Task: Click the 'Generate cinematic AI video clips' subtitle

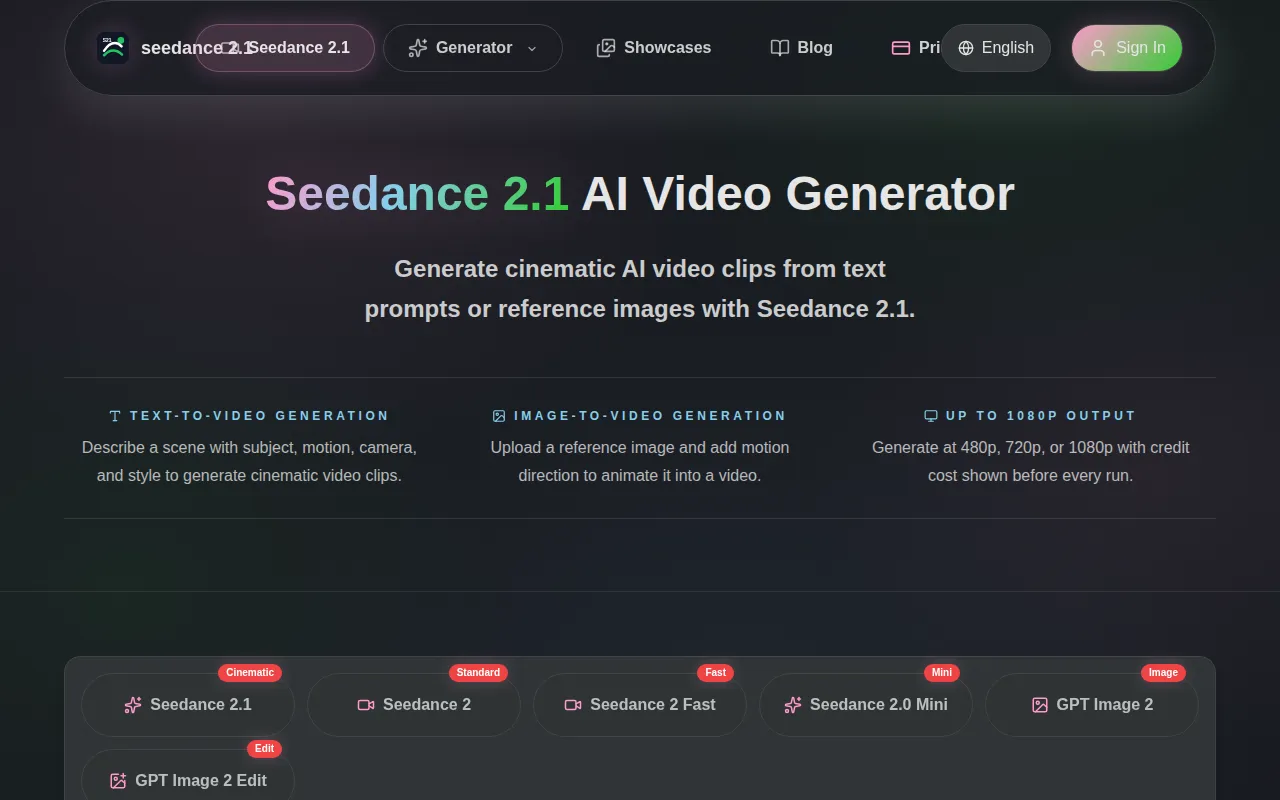Action: [640, 289]
